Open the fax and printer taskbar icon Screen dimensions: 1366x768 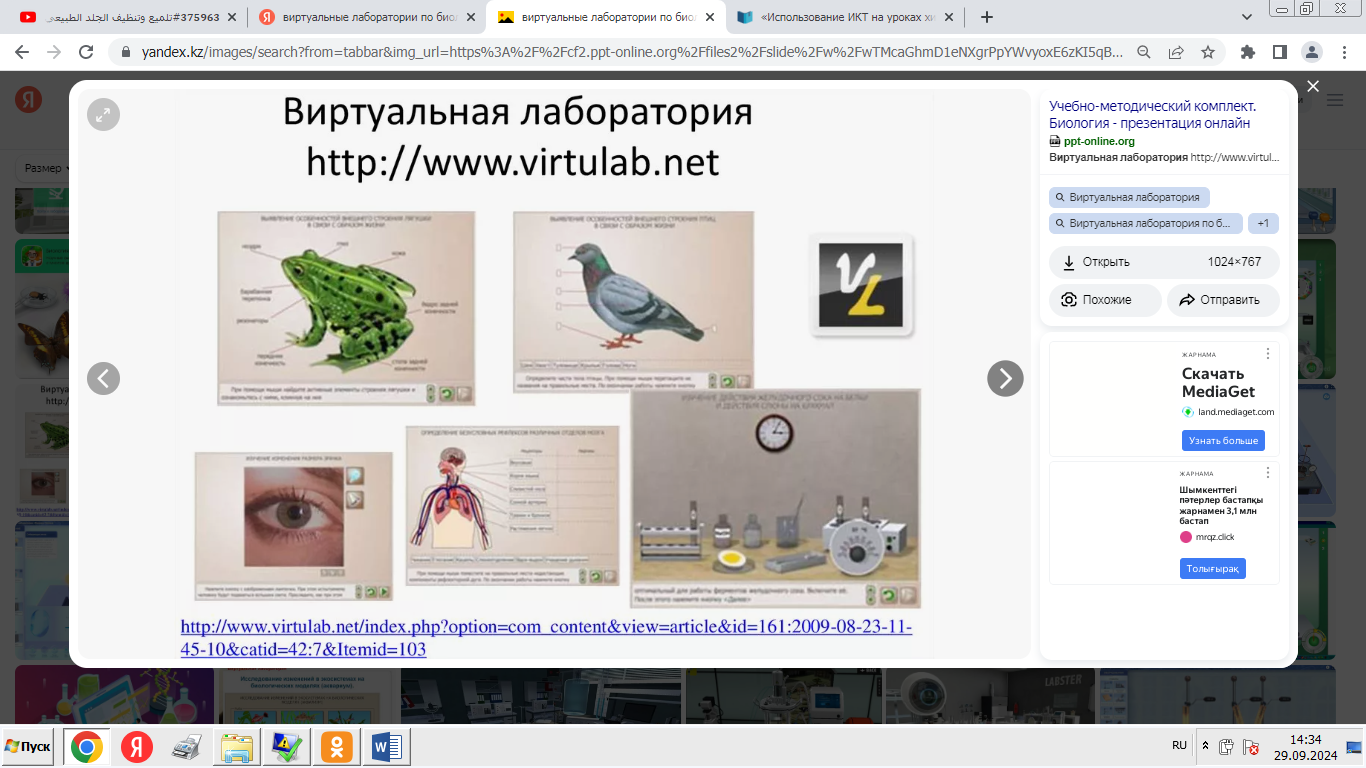click(x=187, y=747)
